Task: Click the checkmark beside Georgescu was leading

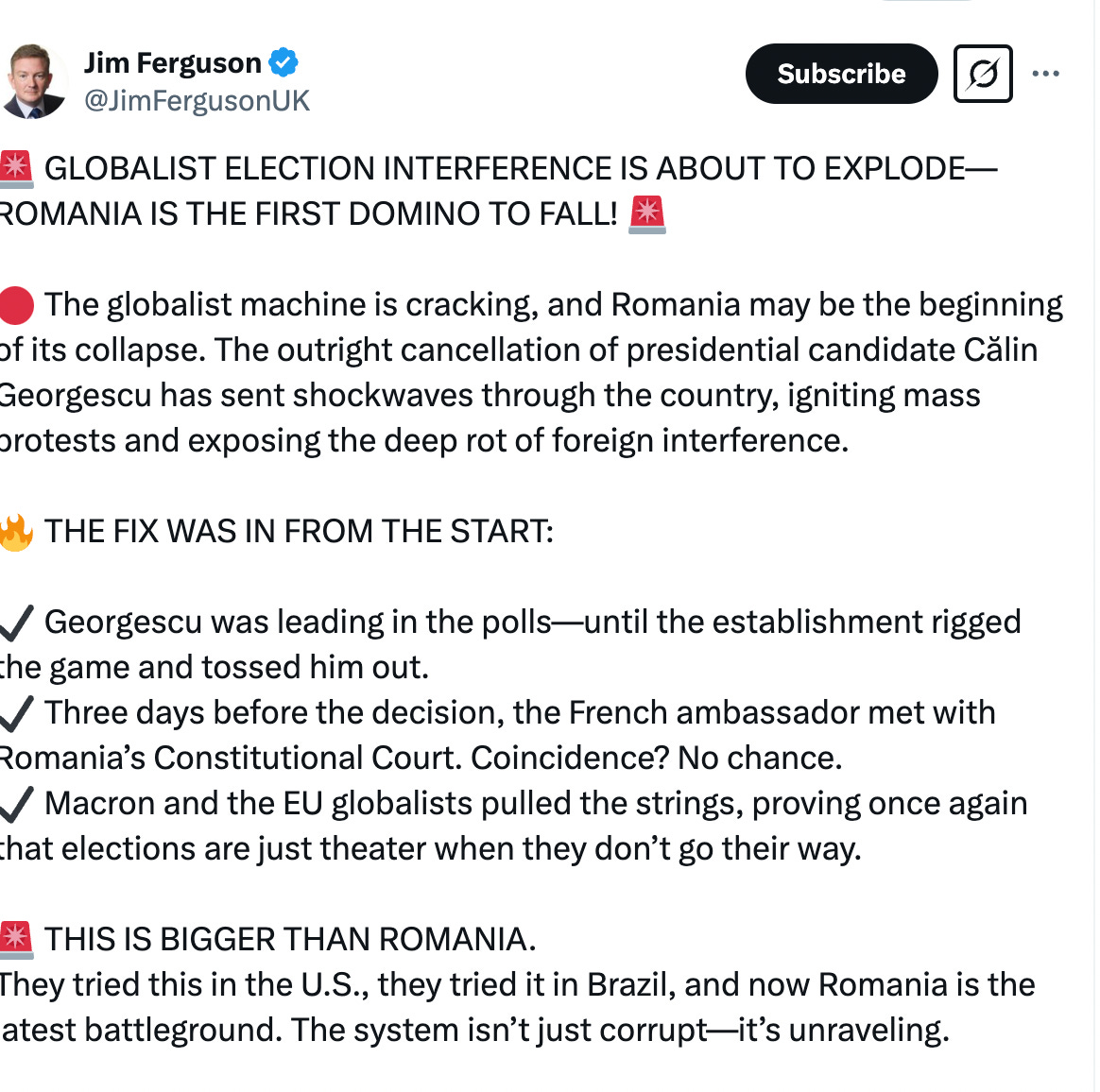Action: point(15,623)
